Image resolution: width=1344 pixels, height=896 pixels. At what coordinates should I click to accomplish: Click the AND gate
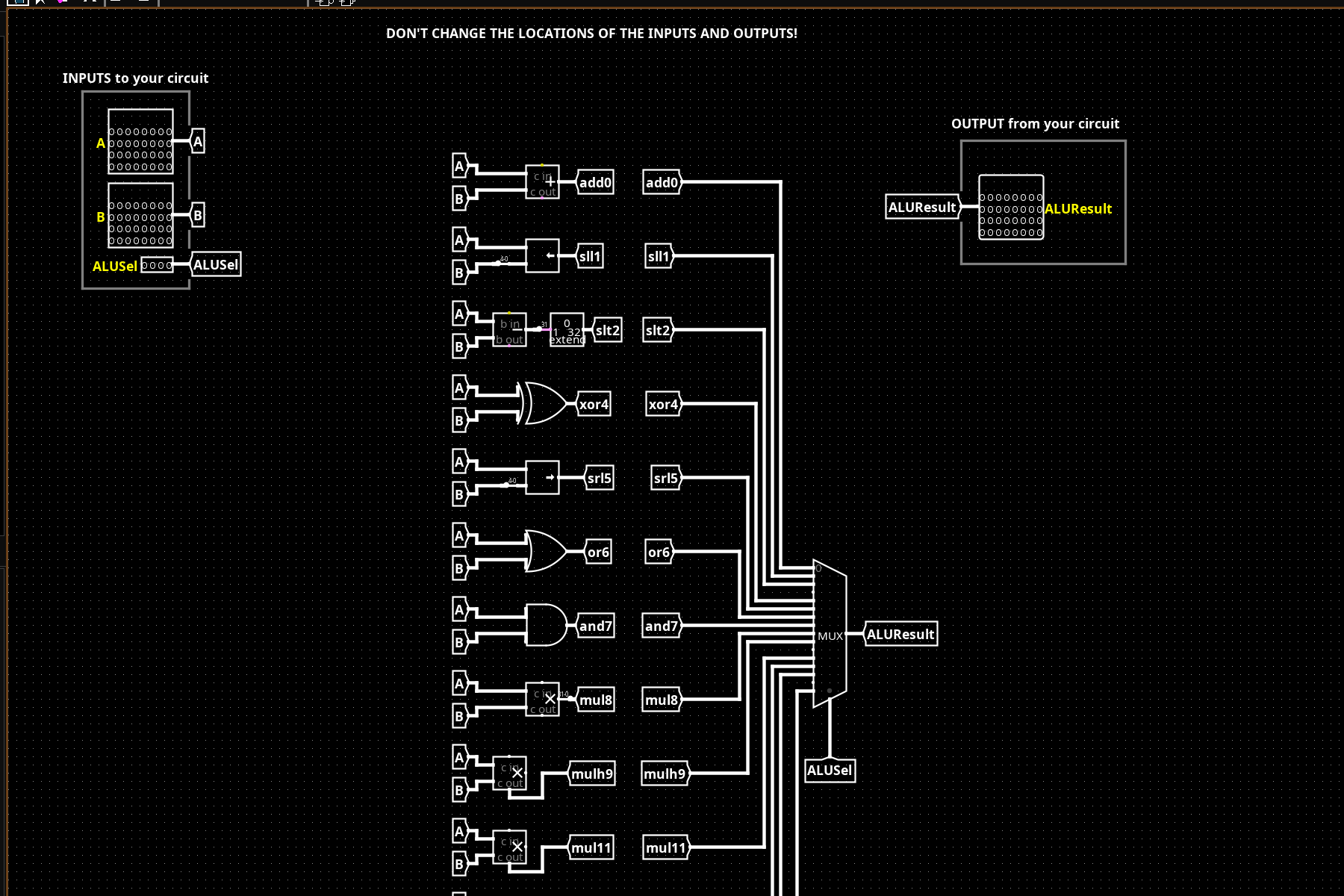[546, 626]
